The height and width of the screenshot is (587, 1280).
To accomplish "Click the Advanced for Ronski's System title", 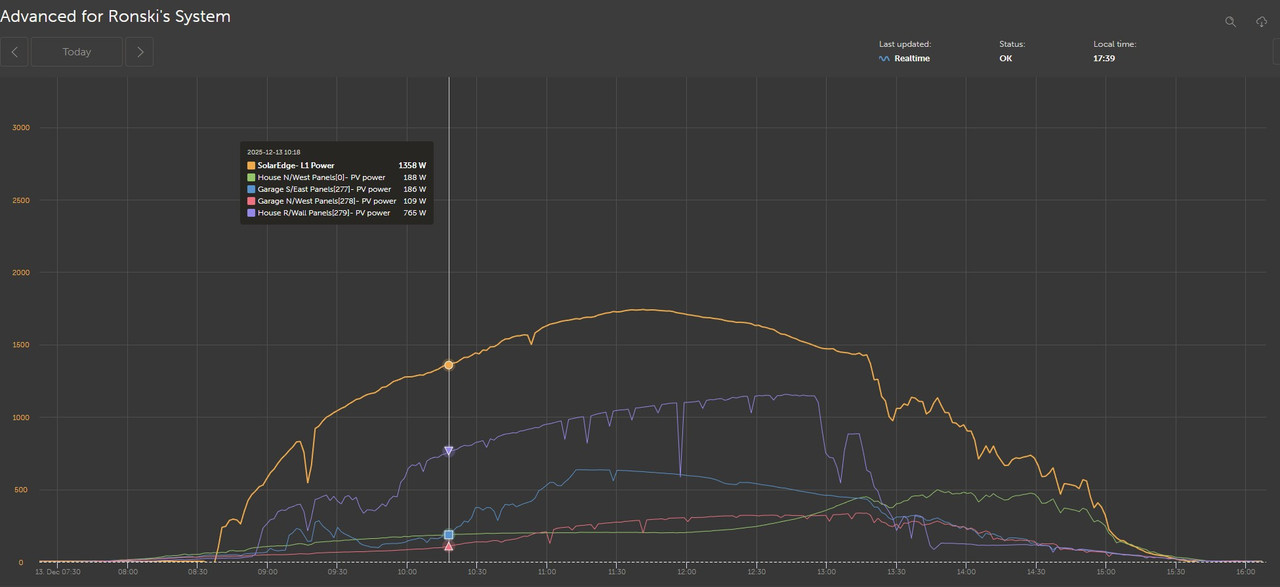I will [115, 16].
